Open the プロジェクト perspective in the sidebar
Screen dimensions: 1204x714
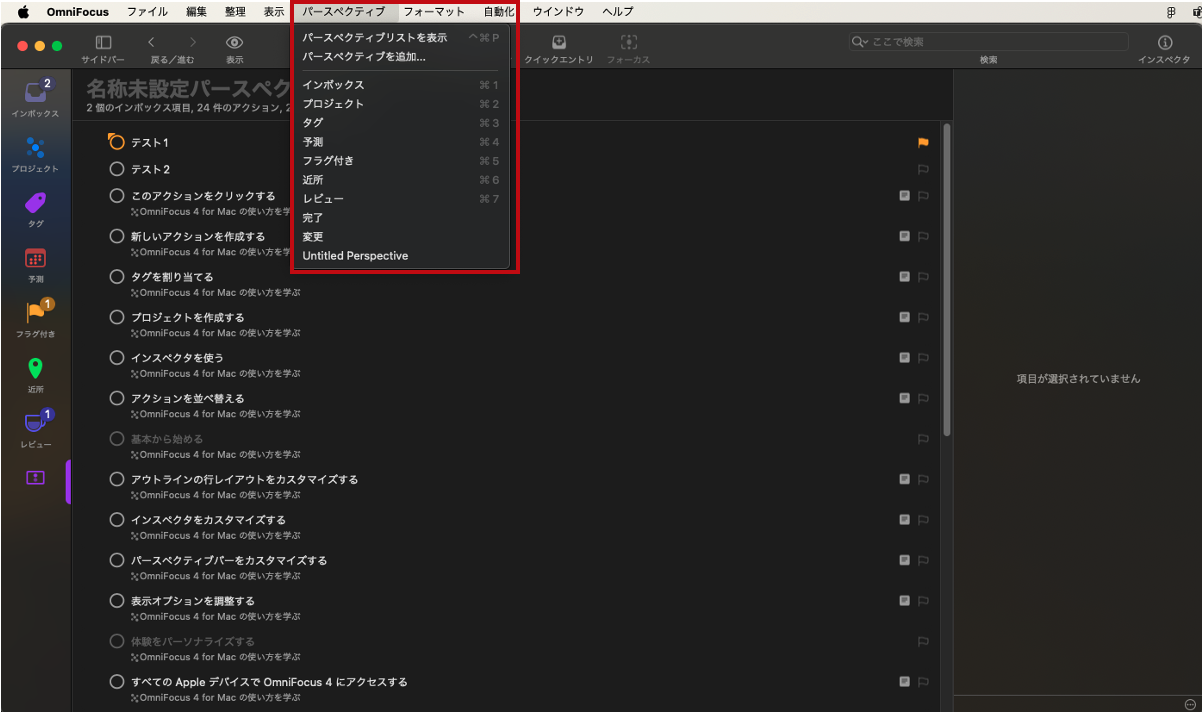coord(35,153)
